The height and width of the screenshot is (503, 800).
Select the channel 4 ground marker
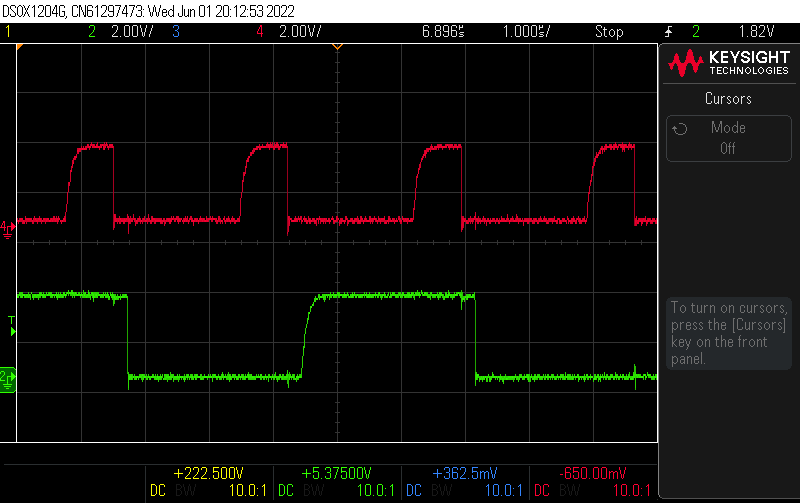point(8,230)
